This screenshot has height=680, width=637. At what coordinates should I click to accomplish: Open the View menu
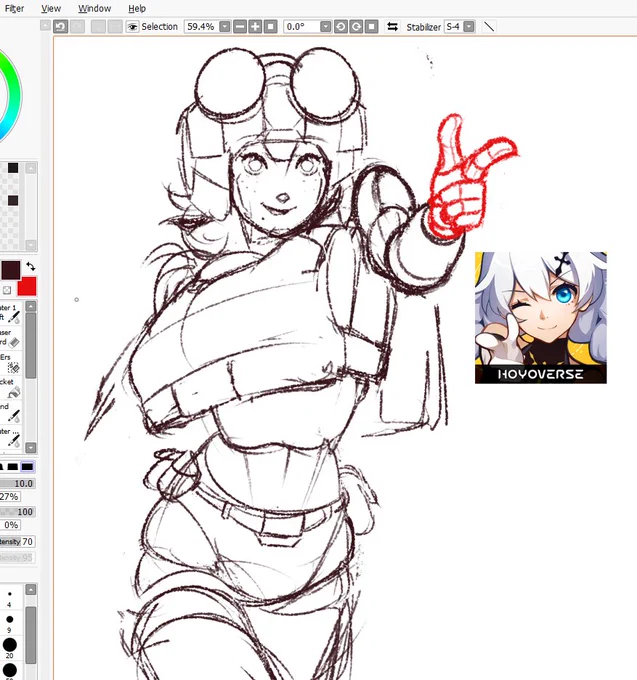(51, 8)
